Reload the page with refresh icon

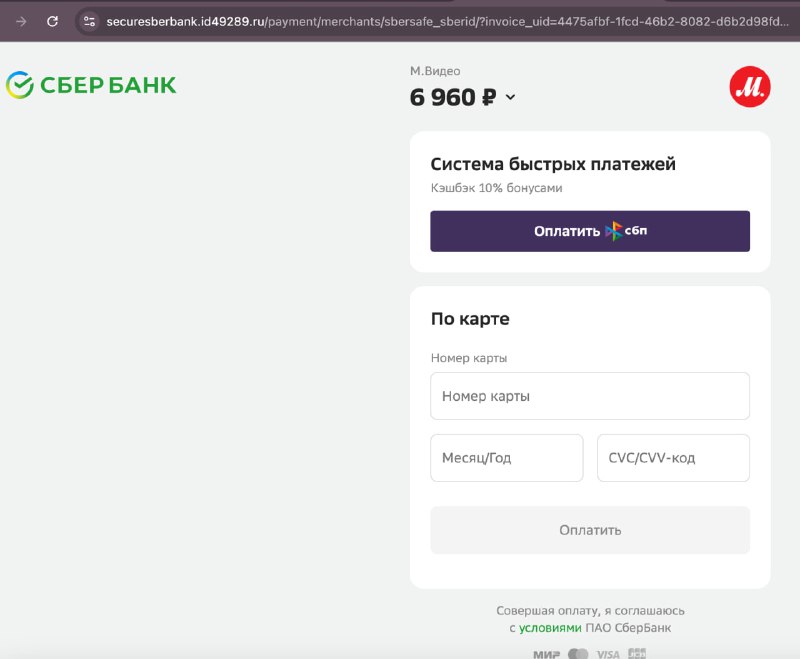click(x=52, y=21)
